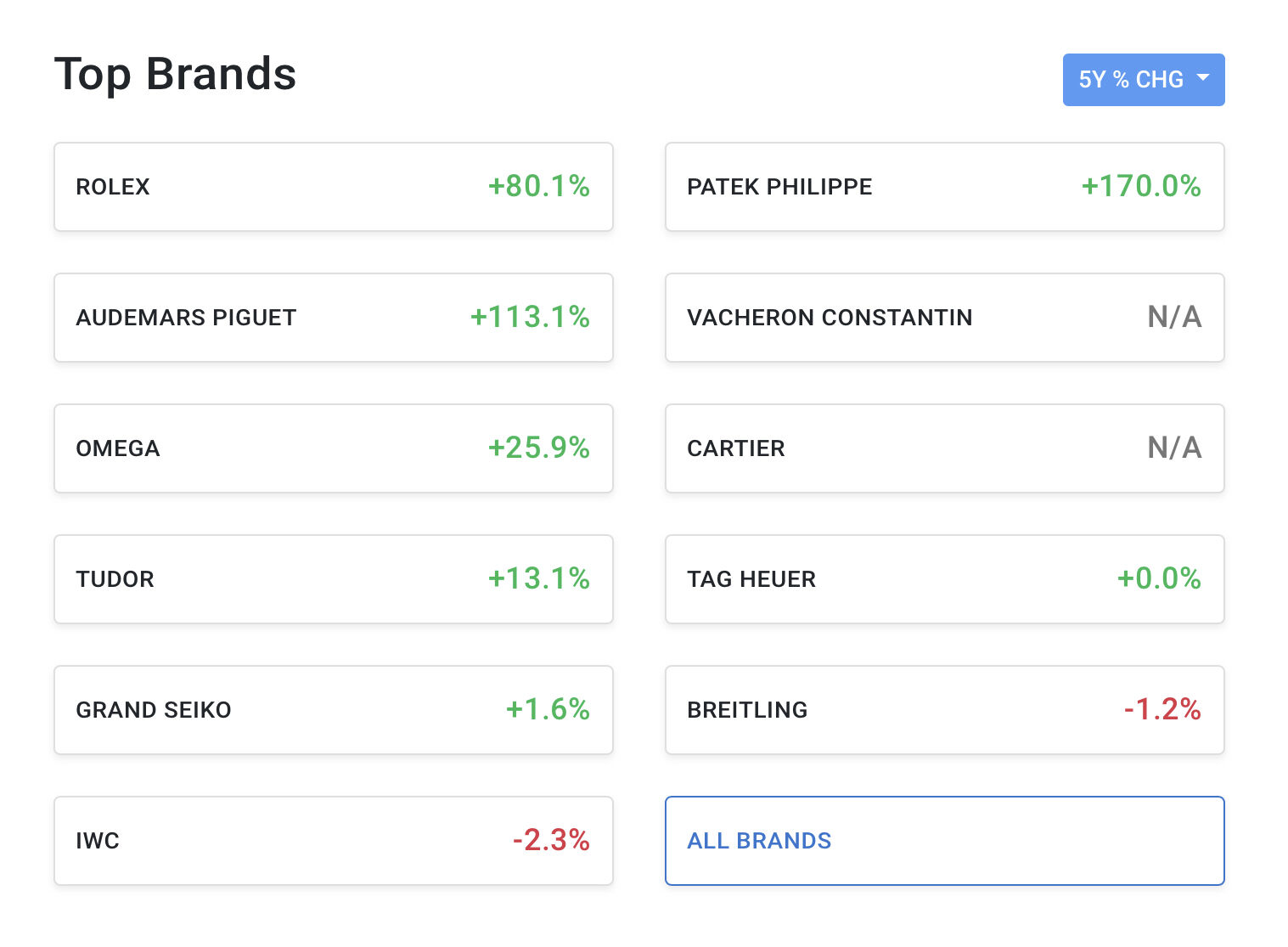This screenshot has width=1288, height=947.
Task: Select the Patek Philippe brand card
Action: coord(944,187)
